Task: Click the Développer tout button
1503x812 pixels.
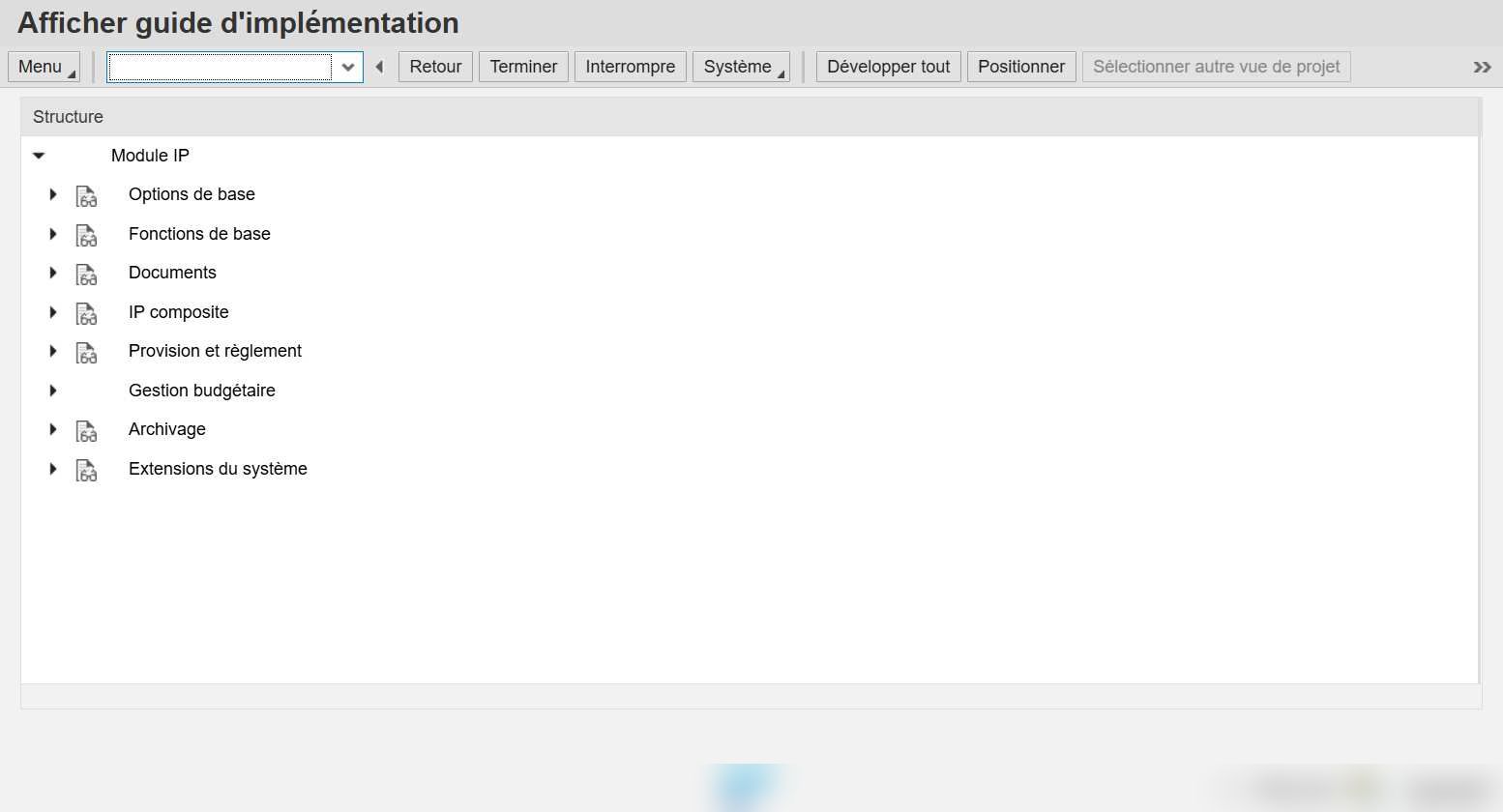Action: click(x=888, y=67)
